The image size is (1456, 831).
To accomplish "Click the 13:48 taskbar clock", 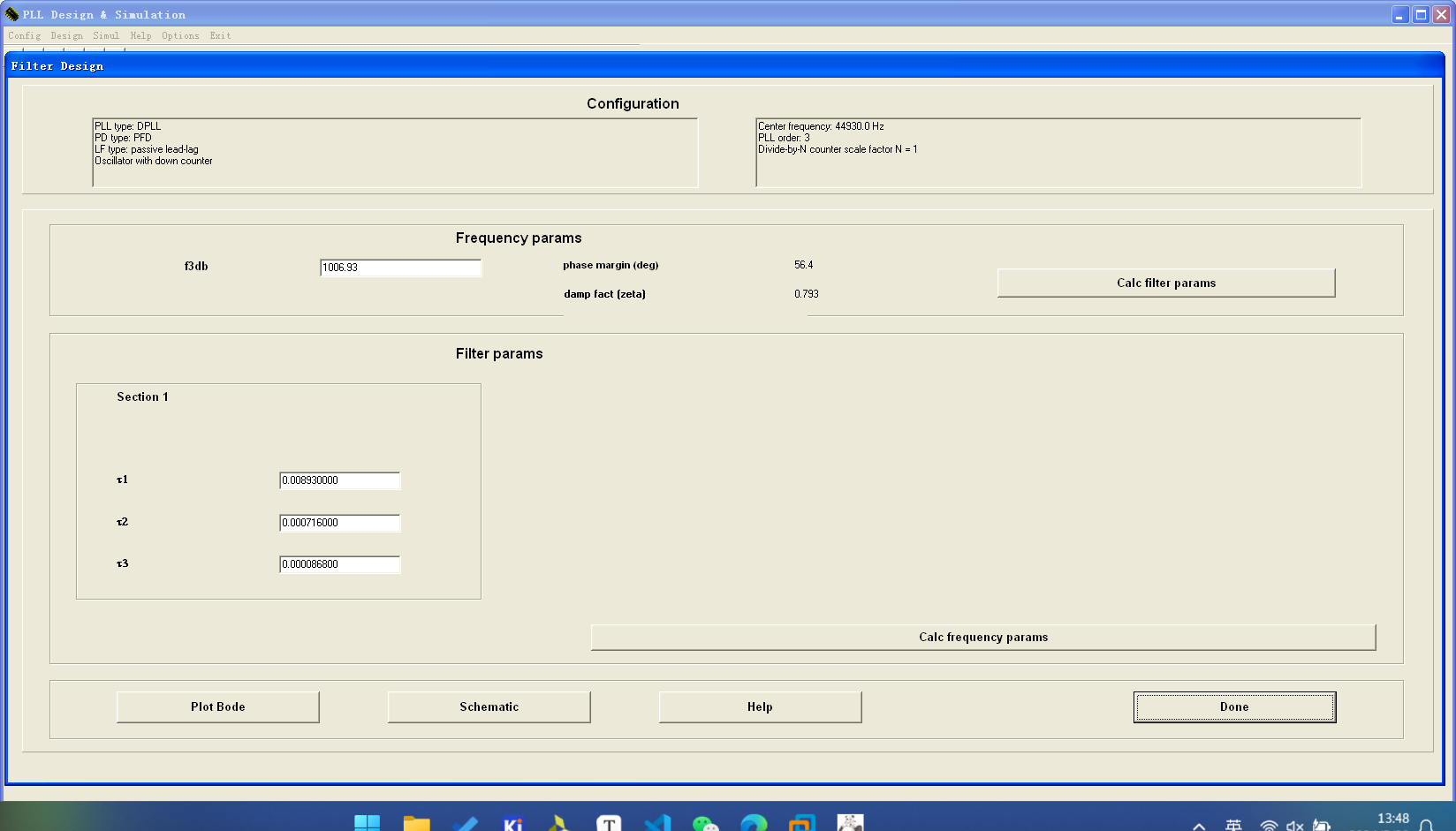I will (x=1392, y=819).
